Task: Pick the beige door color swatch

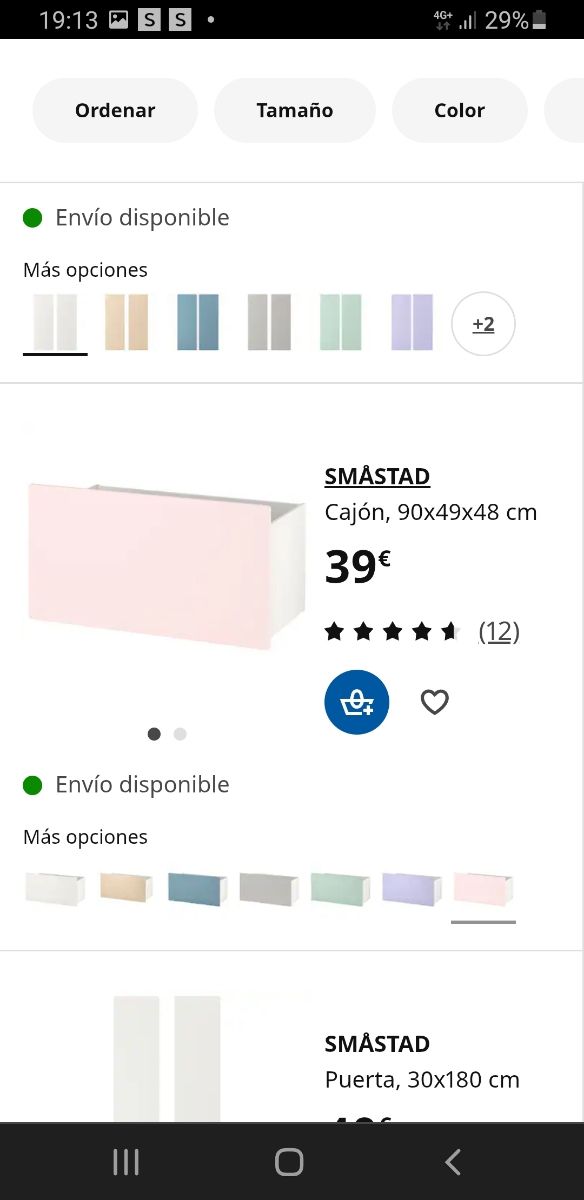Action: click(126, 322)
